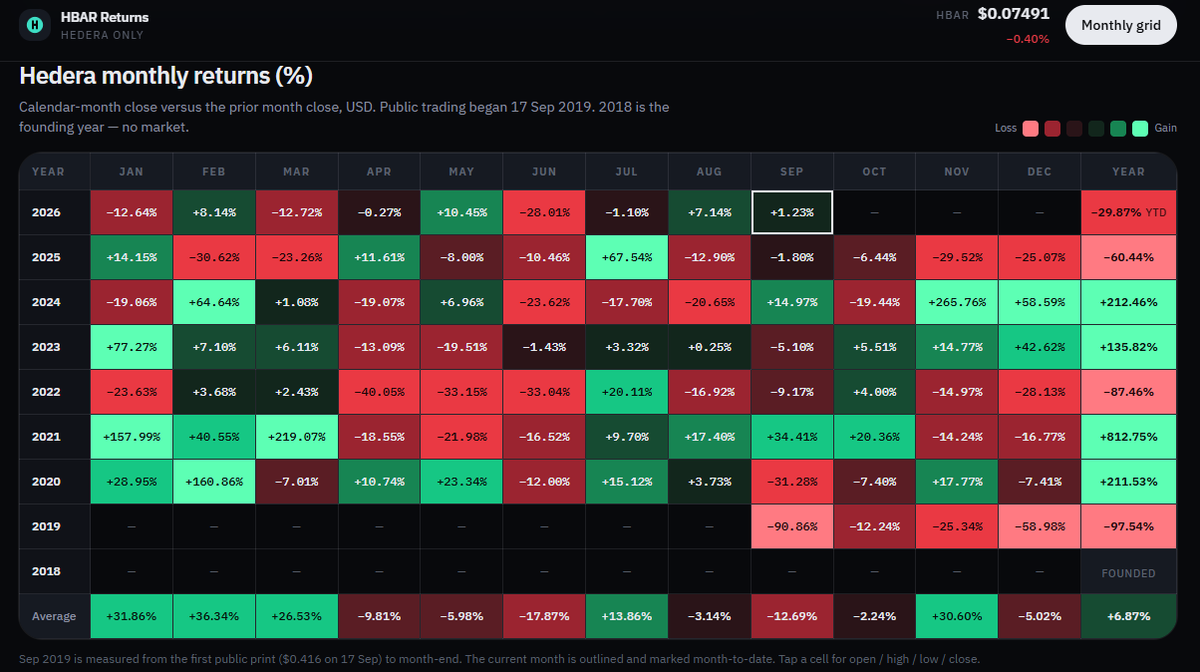Screen dimensions: 1200x672
Task: Select the 2019 December cell −58.98%
Action: click(1039, 527)
